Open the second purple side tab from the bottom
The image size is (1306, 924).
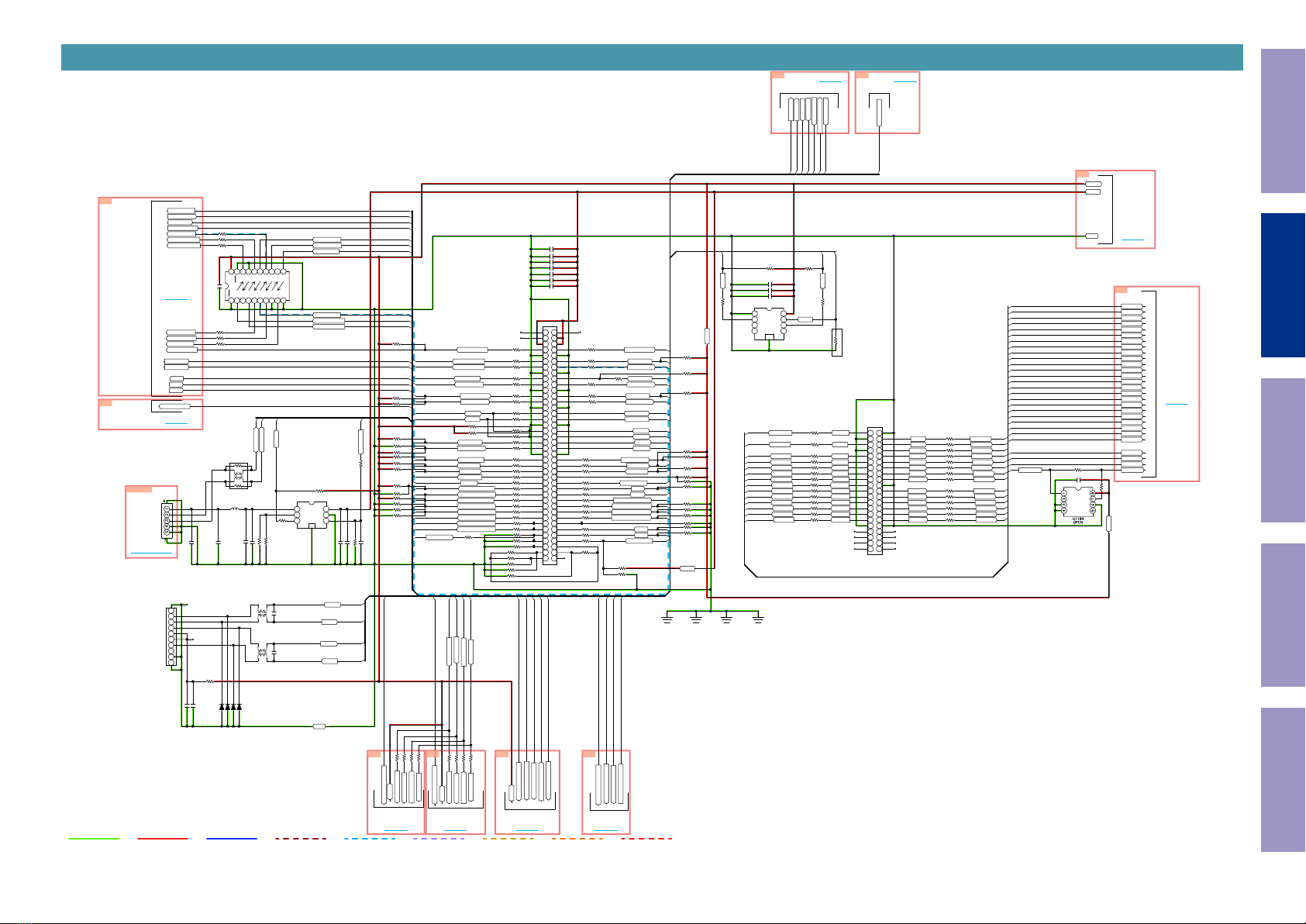tap(1283, 615)
